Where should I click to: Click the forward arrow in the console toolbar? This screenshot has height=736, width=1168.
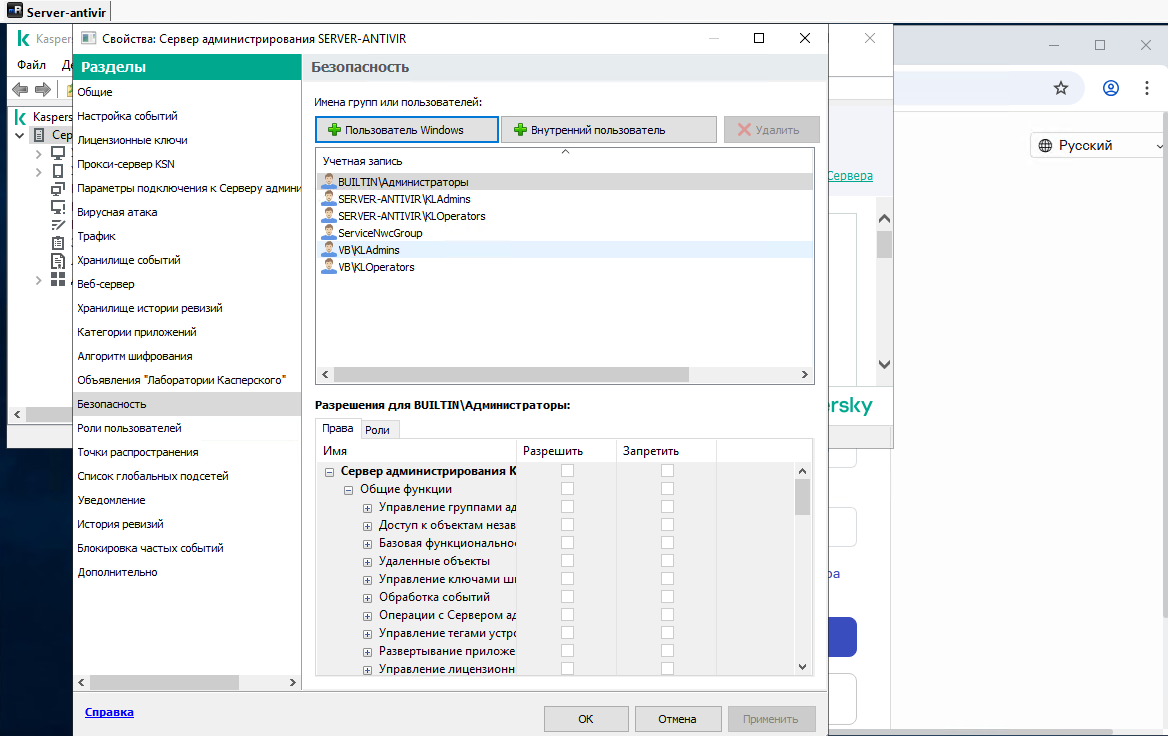(43, 89)
